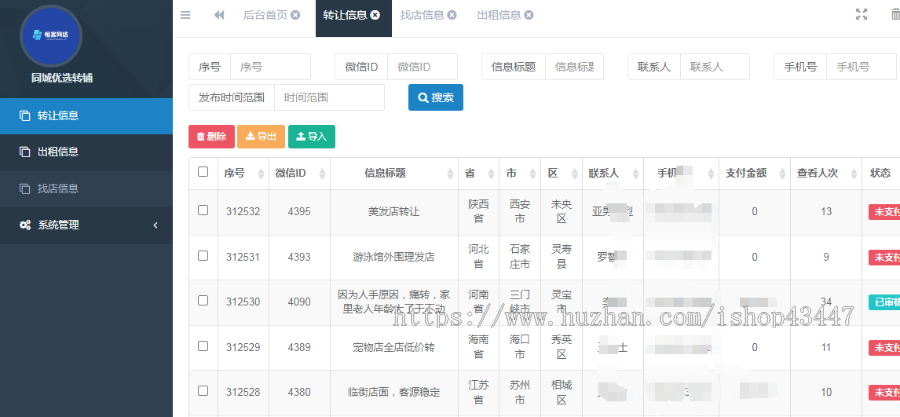The image size is (900, 417).
Task: Click the 临街店面，客源稳定 title cell
Action: click(394, 392)
